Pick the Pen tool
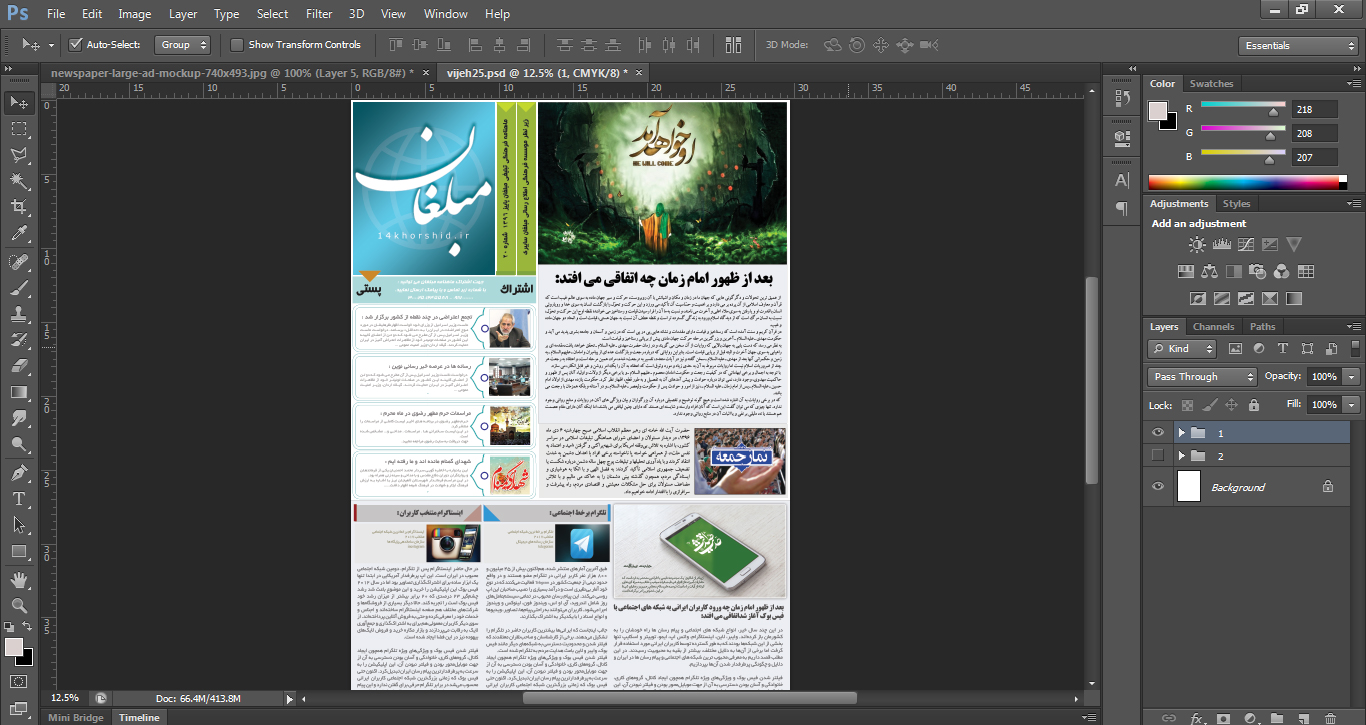The image size is (1366, 725). click(x=19, y=472)
